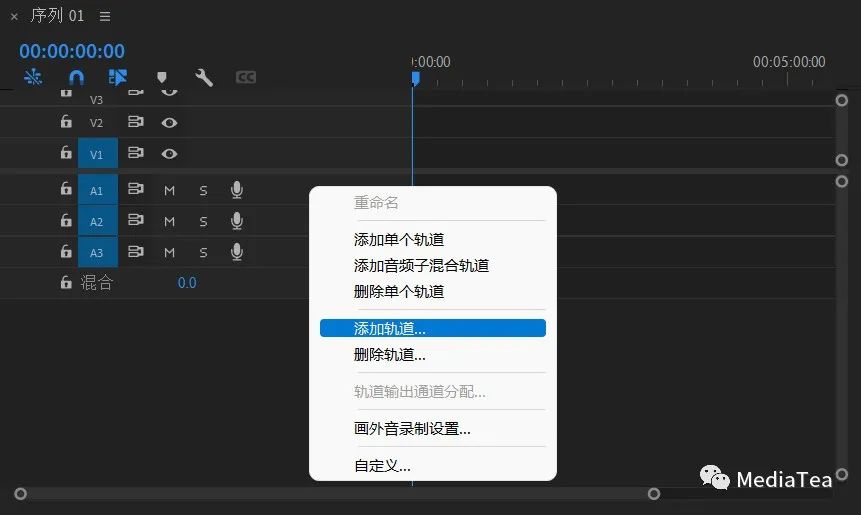Toggle sync lock on track A1

(136, 189)
